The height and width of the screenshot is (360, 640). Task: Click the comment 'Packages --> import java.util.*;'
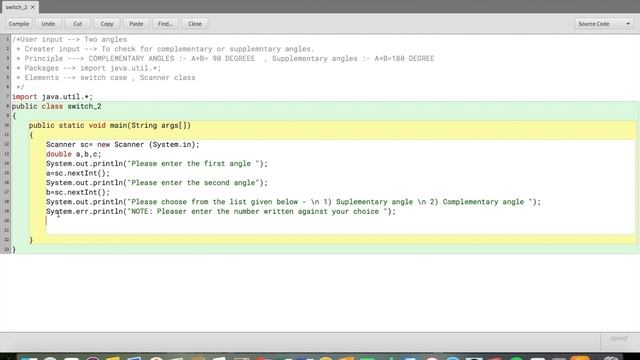pyautogui.click(x=89, y=68)
